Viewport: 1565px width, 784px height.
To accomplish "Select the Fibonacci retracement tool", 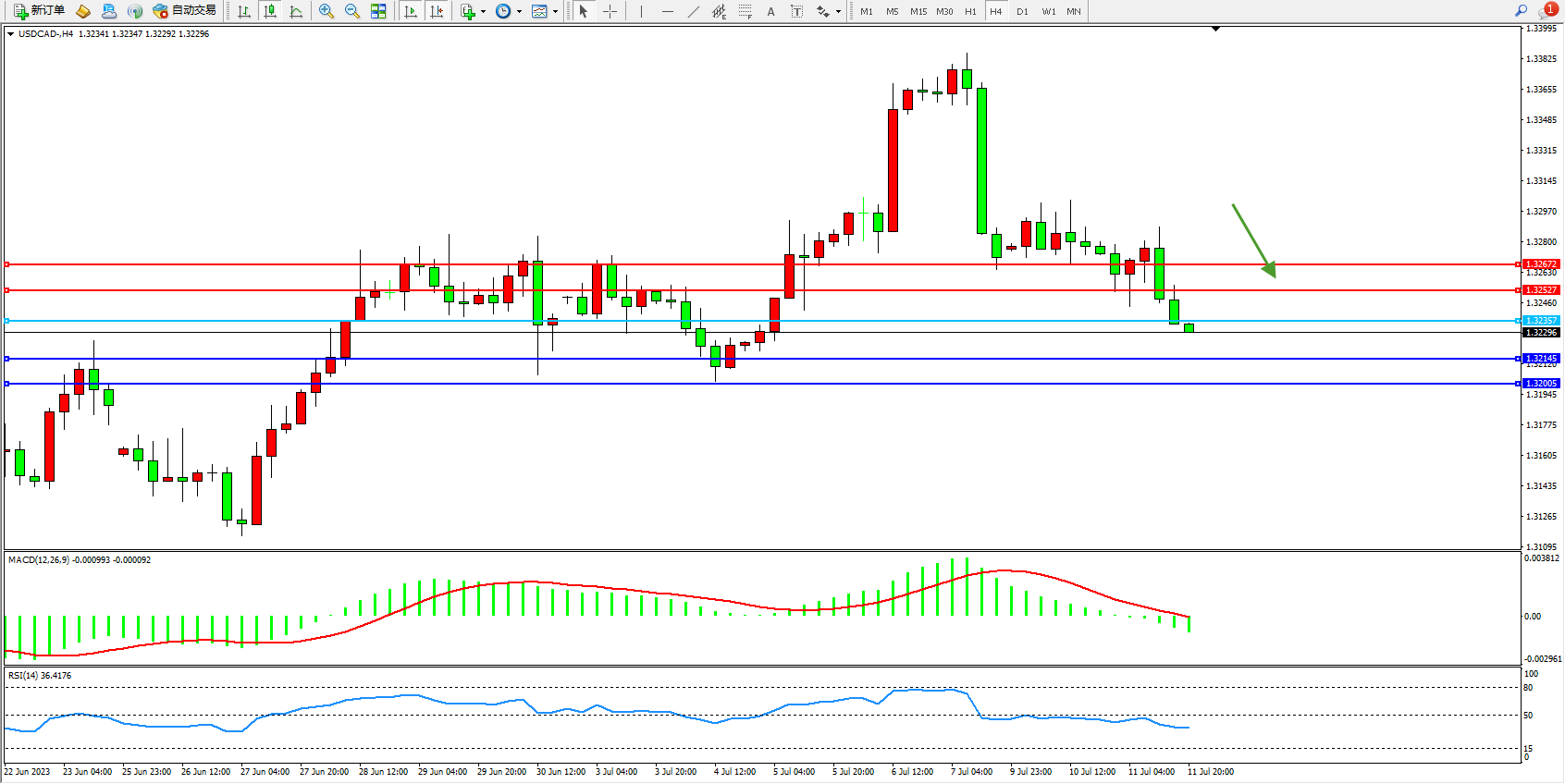I will coord(745,11).
